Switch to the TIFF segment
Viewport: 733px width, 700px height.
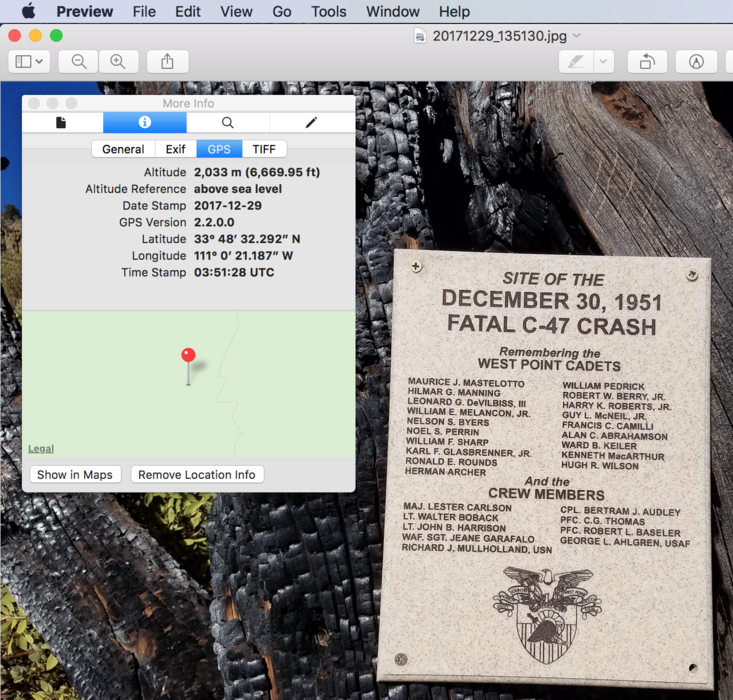(264, 149)
